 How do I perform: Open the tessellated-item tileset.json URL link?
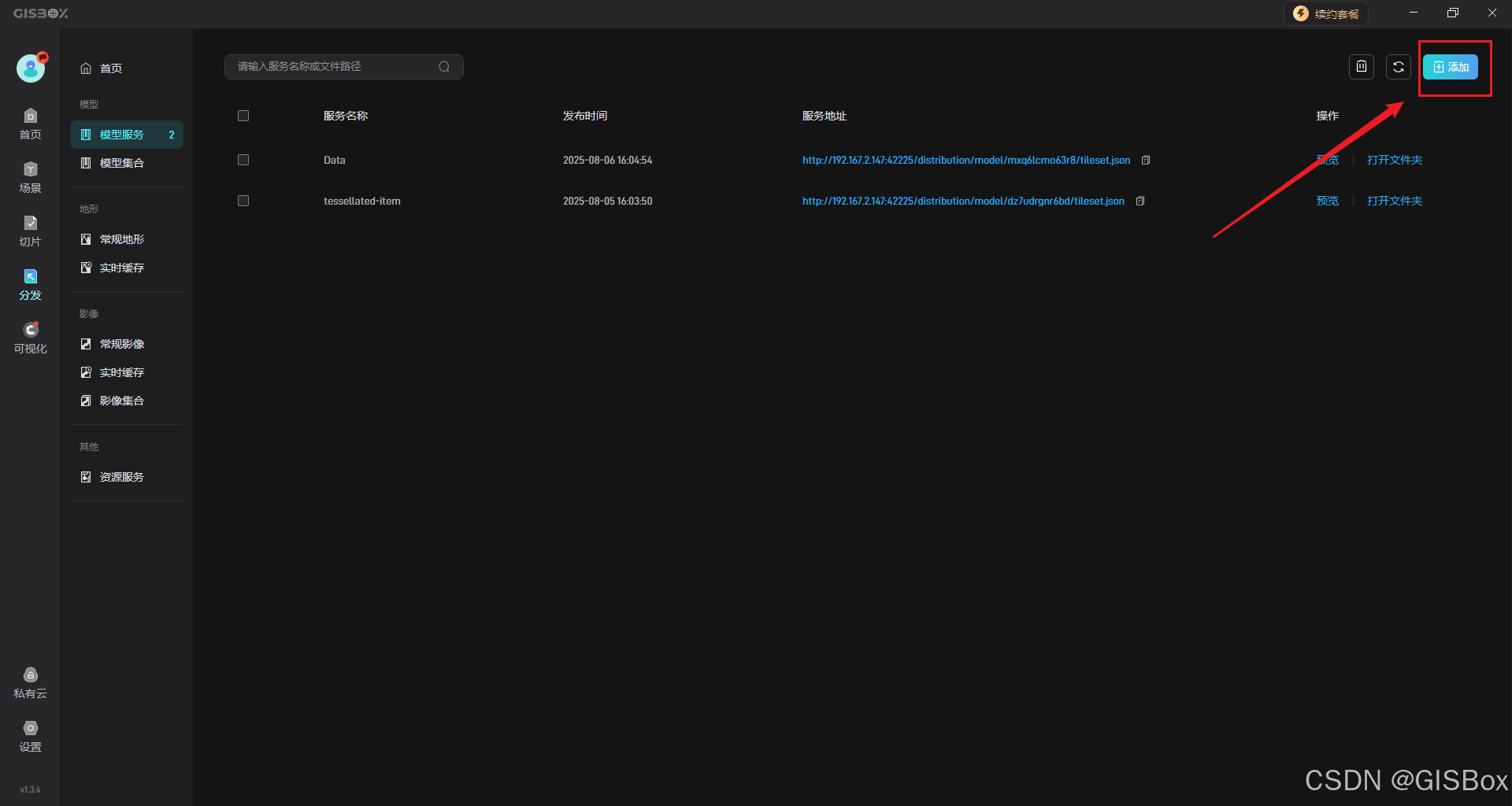tap(963, 201)
